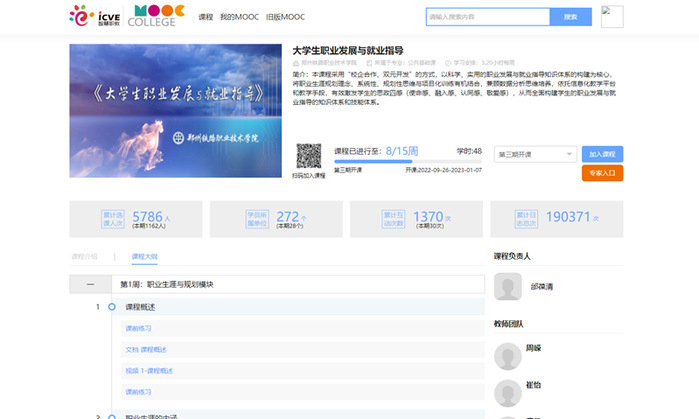Click the clock icon beside 学习安排
The image size is (699, 419).
tap(448, 63)
